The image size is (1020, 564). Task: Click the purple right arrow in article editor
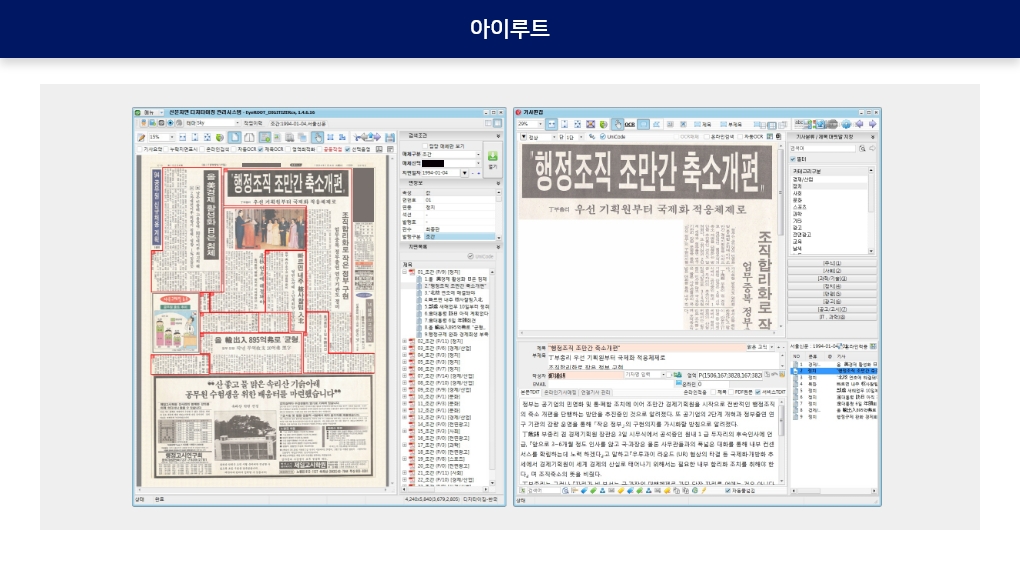coord(872,124)
